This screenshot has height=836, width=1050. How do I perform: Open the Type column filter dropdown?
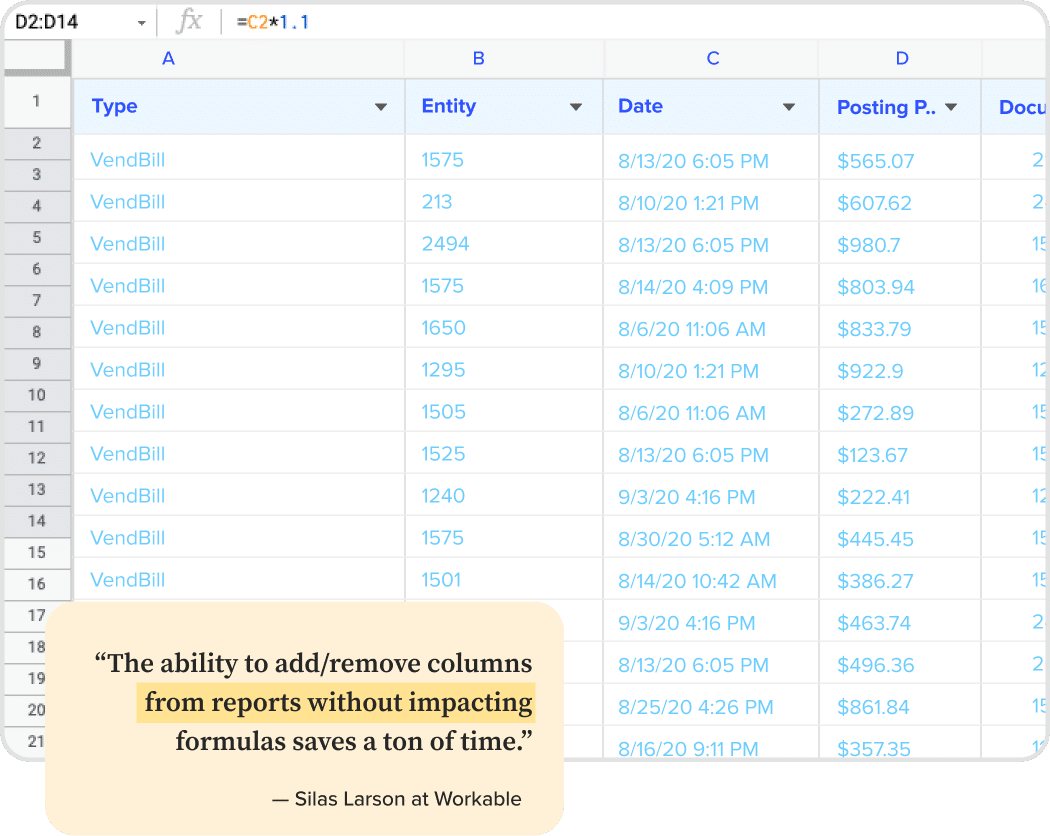coord(380,107)
